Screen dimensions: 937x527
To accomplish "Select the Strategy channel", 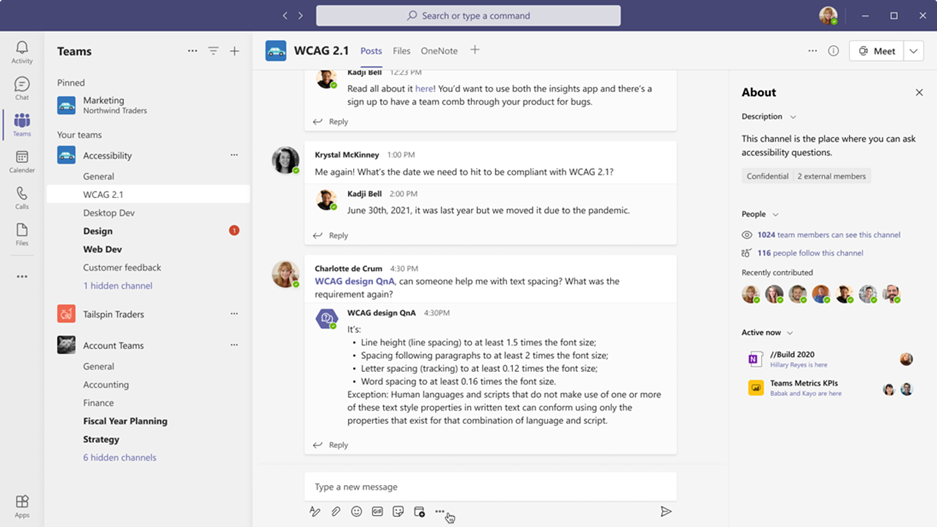I will click(101, 439).
